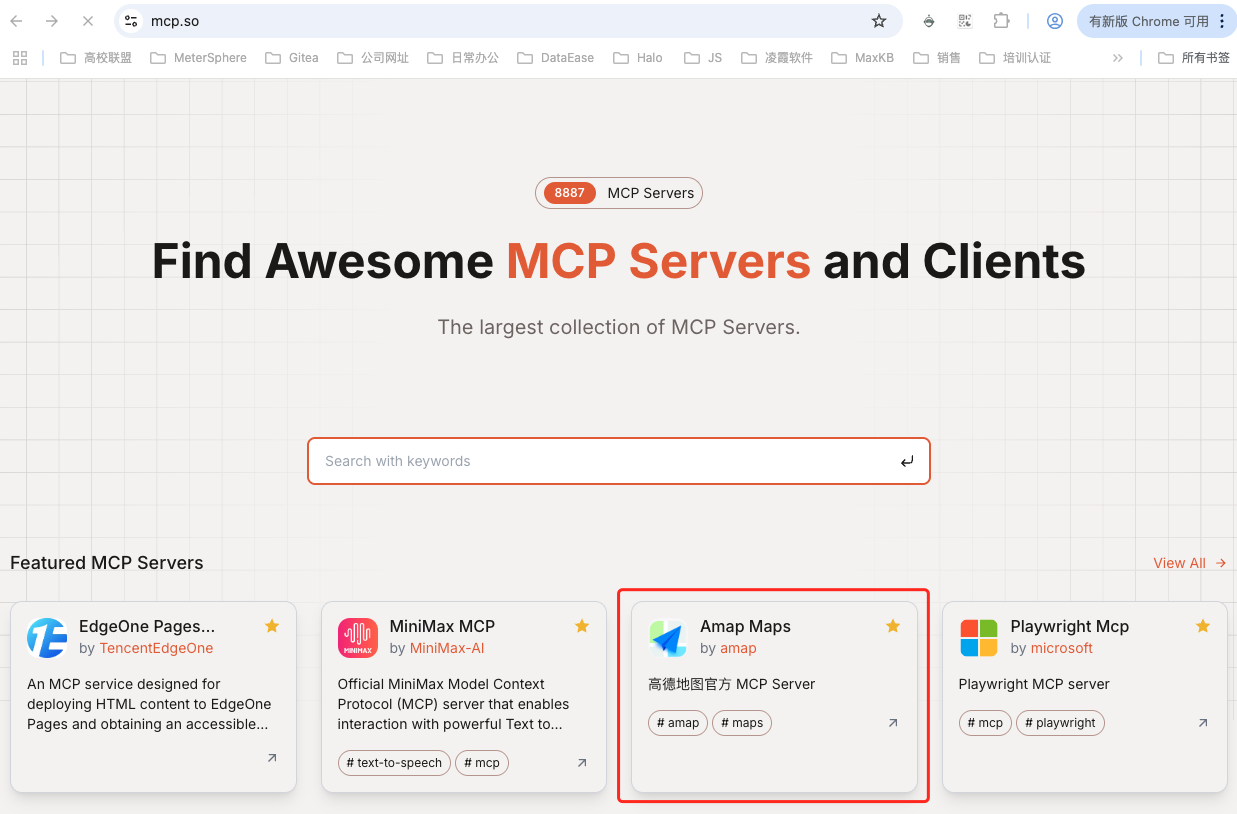The image size is (1237, 814).
Task: Expand hidden bookmarks with the chevron
Action: 1117,58
